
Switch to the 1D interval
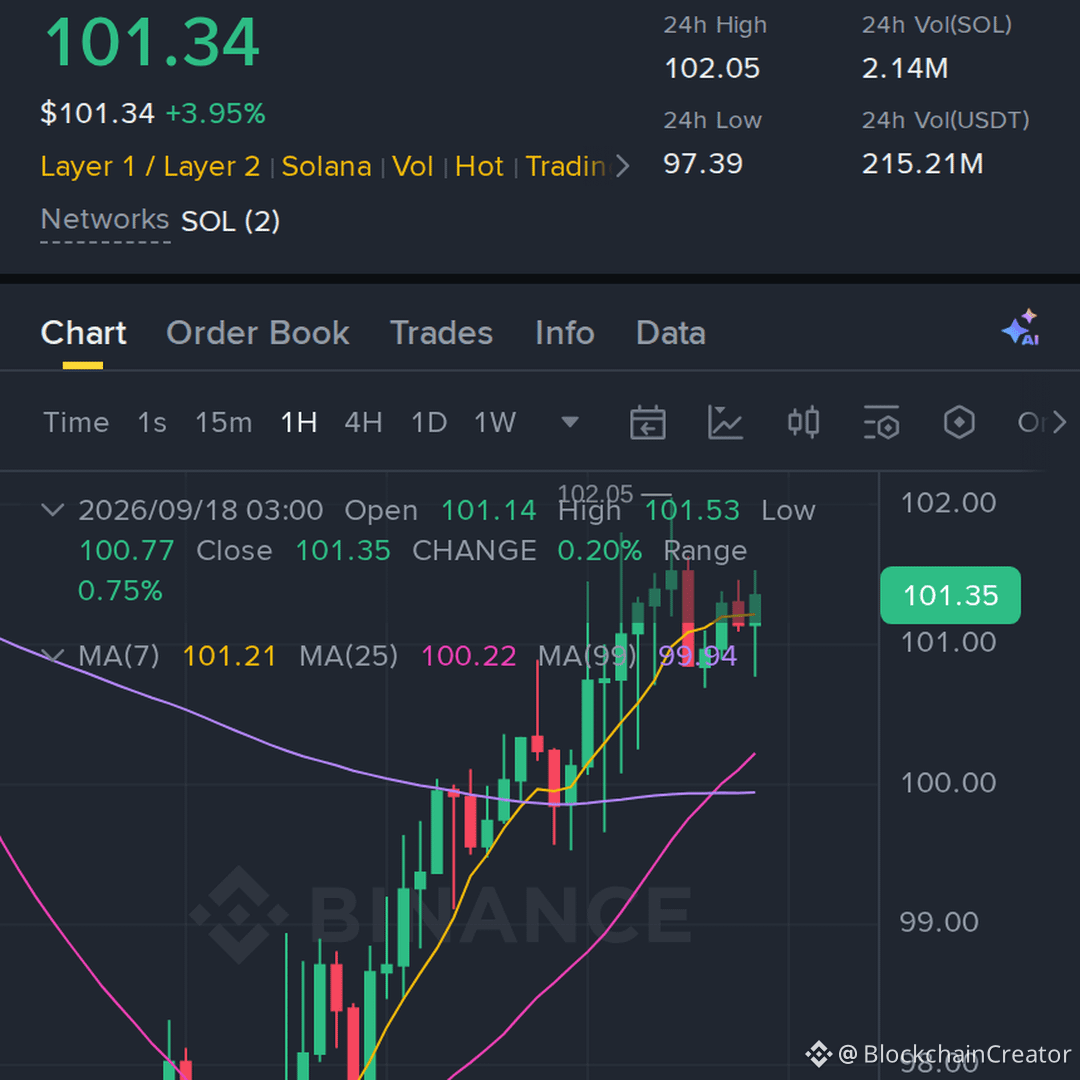pos(428,422)
